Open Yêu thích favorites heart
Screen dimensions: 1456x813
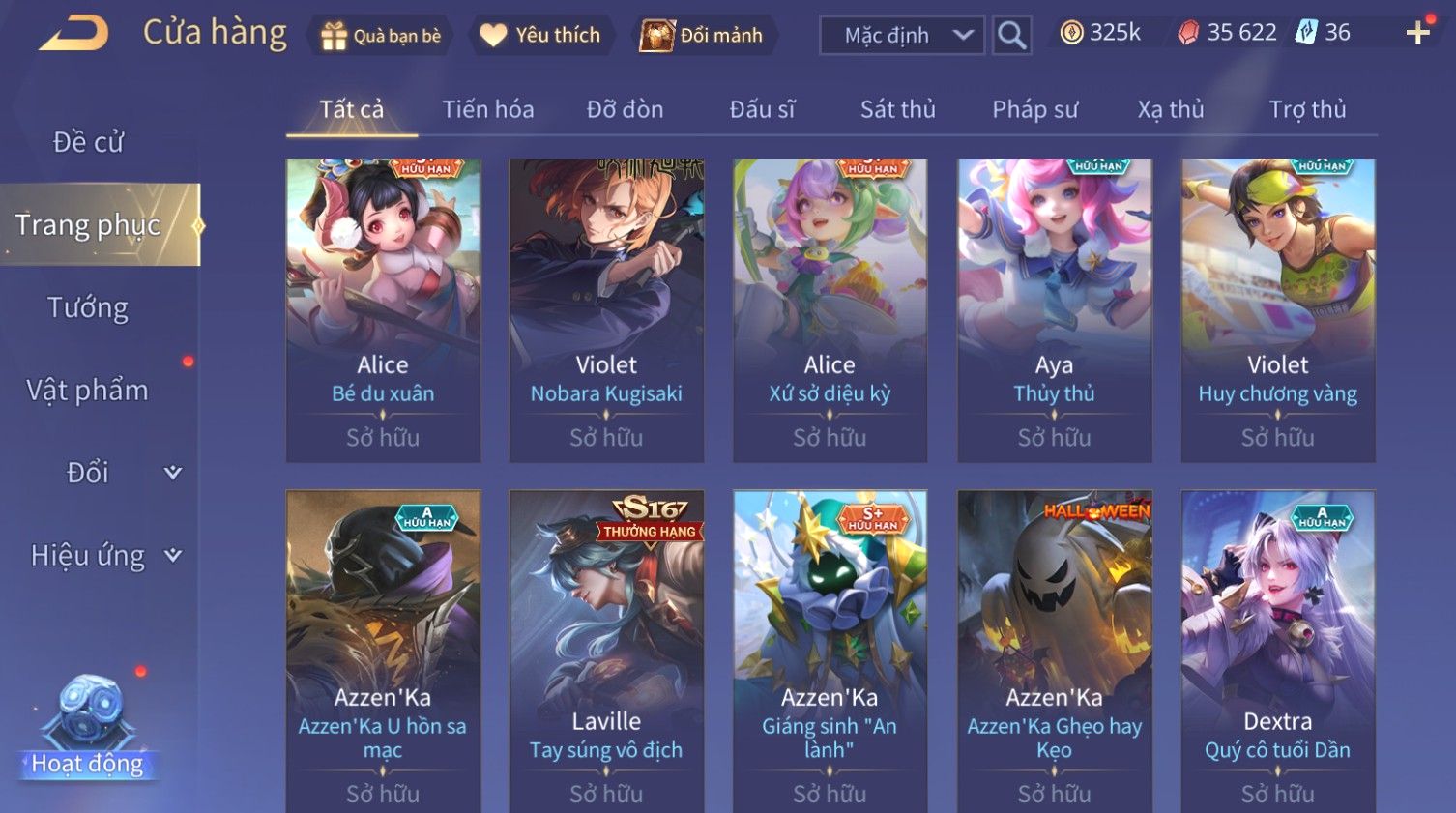493,36
